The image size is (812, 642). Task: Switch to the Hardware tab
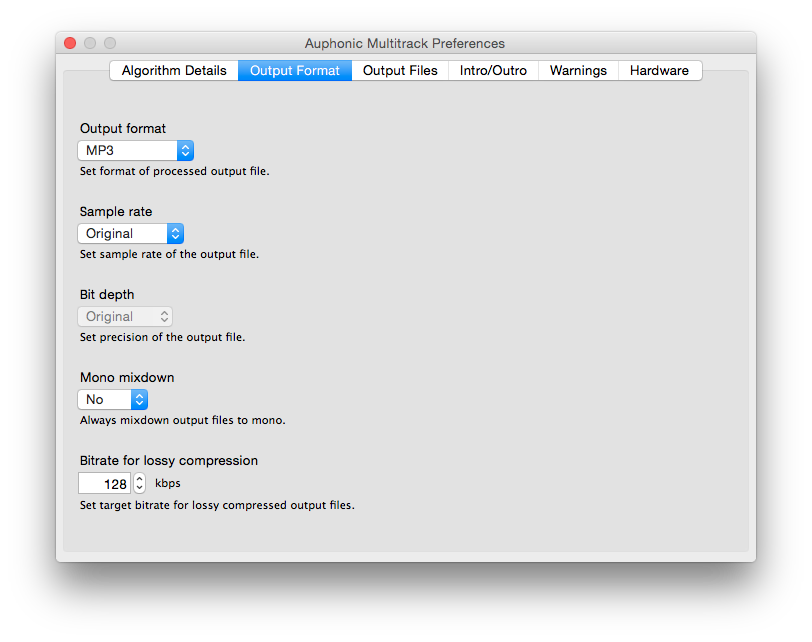[659, 70]
